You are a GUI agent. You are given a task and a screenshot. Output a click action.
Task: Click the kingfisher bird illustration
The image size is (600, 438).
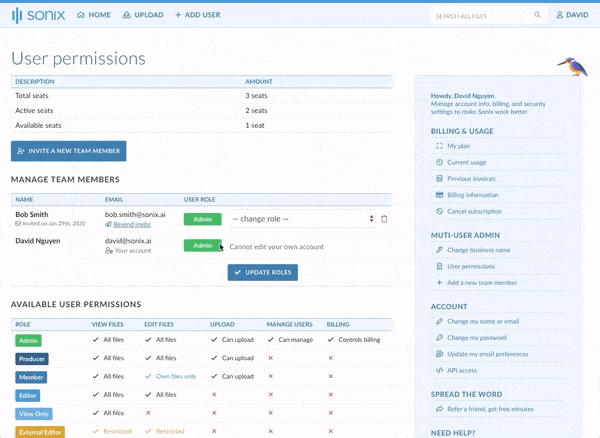point(571,67)
